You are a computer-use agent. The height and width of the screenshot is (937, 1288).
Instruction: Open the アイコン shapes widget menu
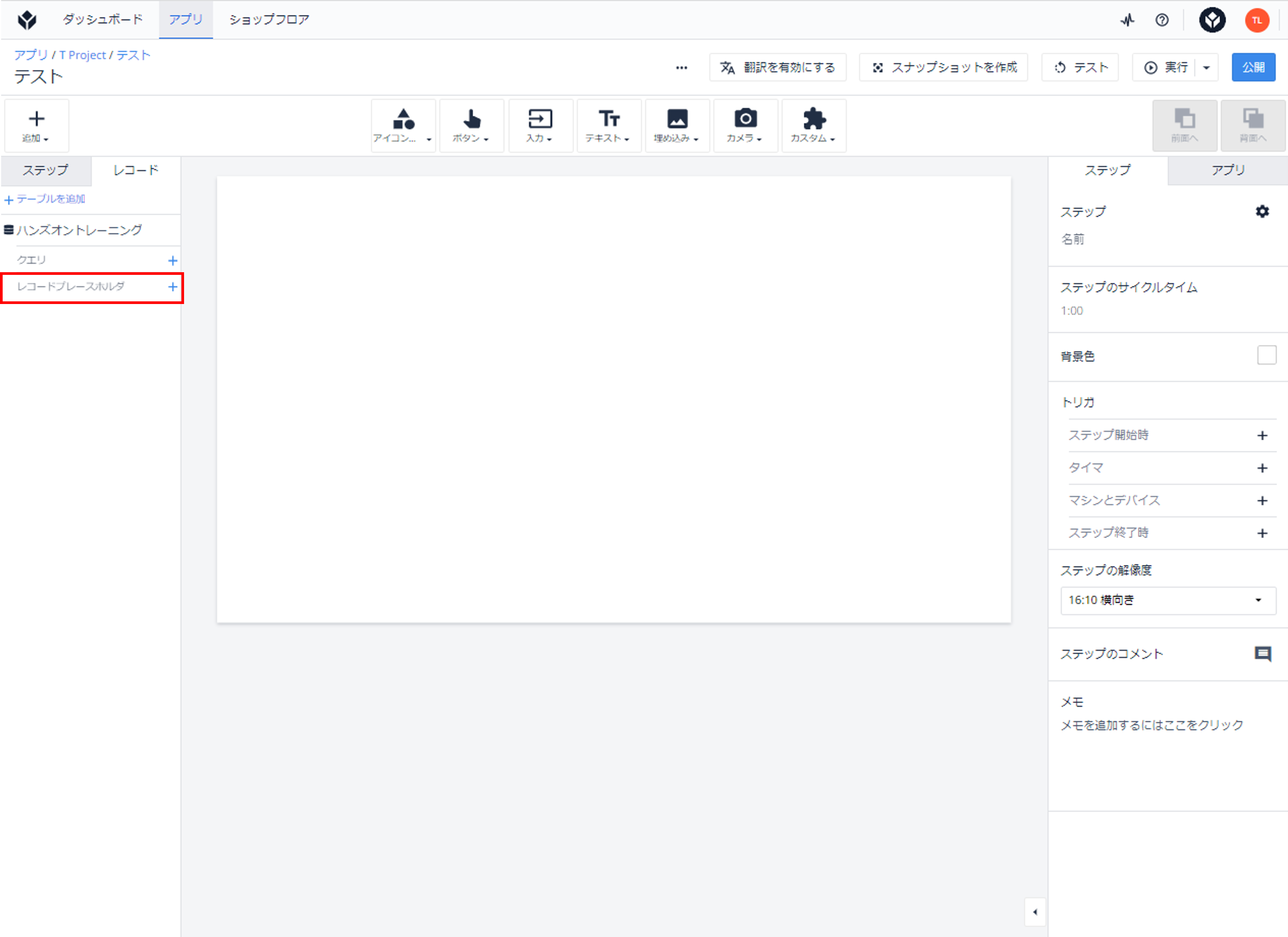coord(403,126)
